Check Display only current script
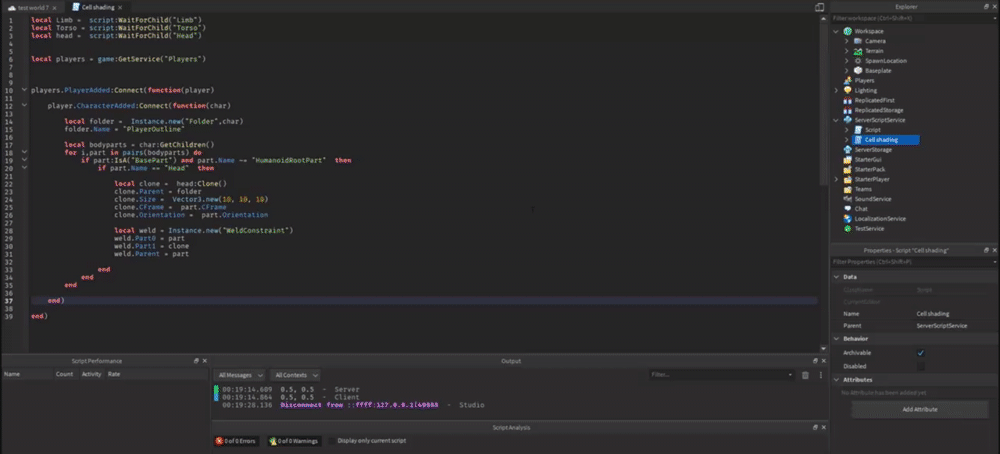 pyautogui.click(x=332, y=441)
